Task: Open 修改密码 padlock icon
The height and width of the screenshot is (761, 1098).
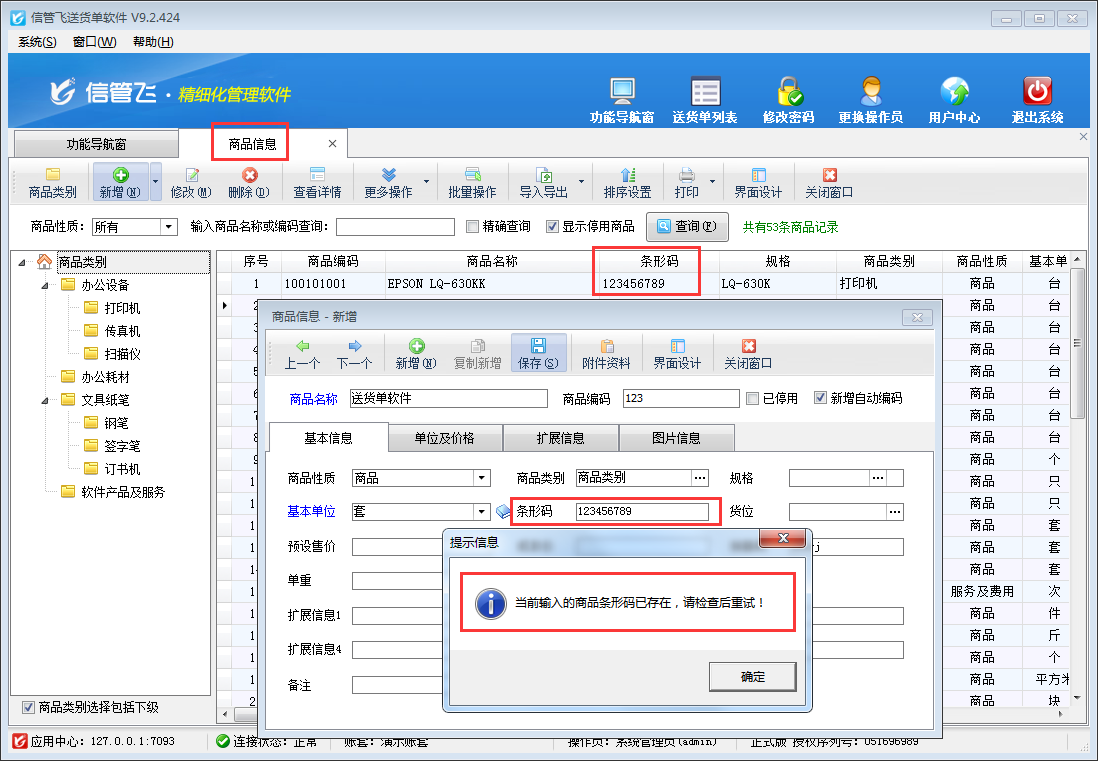Action: click(x=789, y=92)
